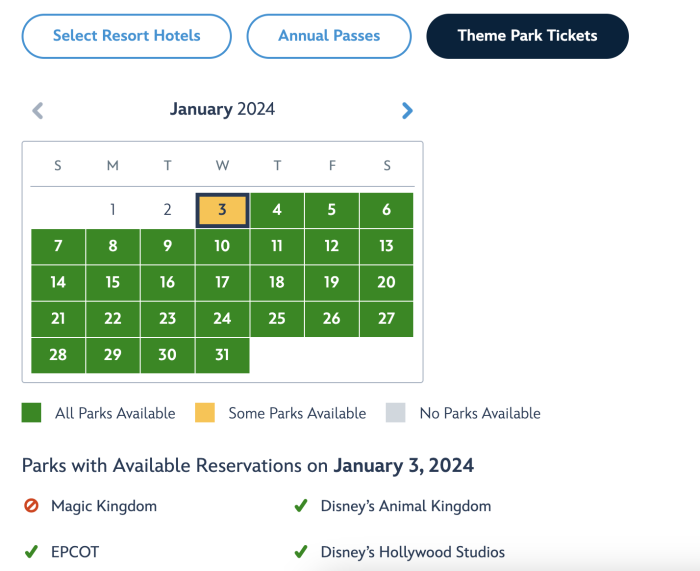
Task: Select the Theme Park Tickets tab
Action: pos(527,36)
